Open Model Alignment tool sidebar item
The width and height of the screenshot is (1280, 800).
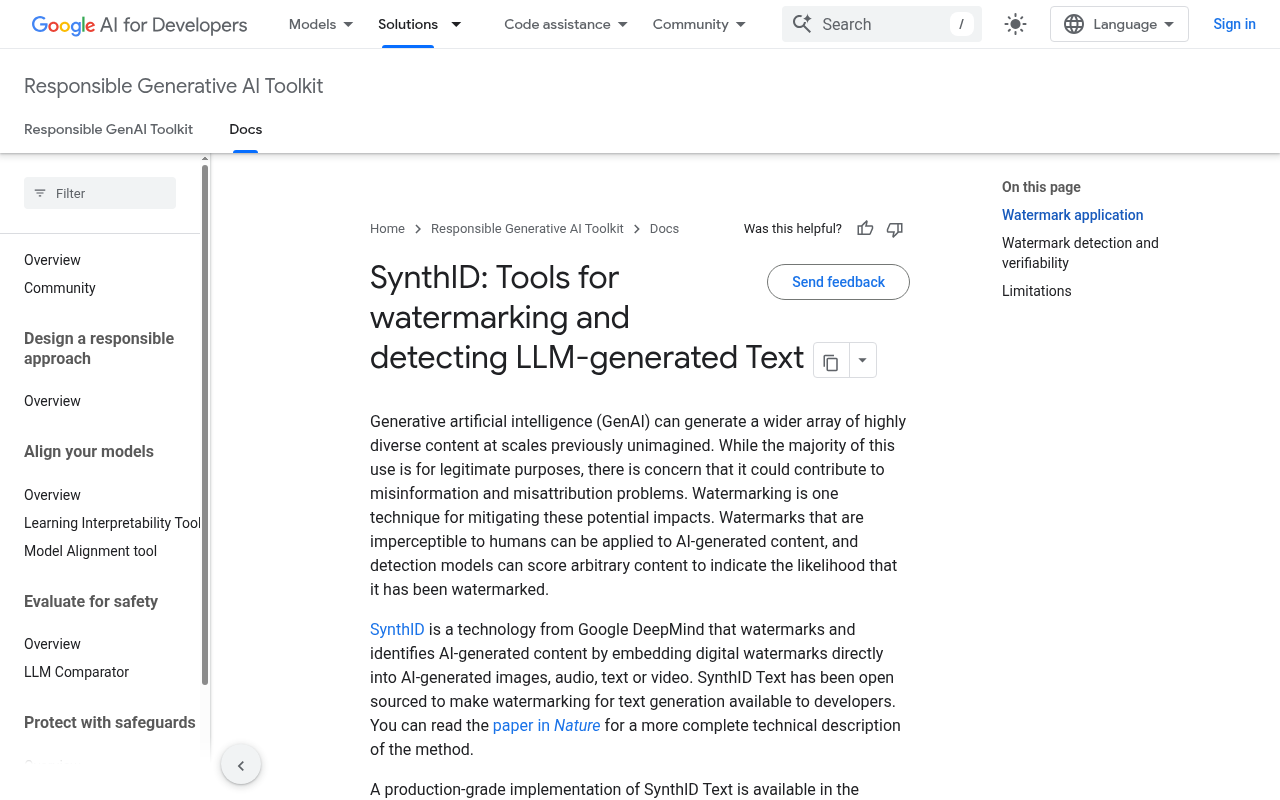[x=90, y=551]
